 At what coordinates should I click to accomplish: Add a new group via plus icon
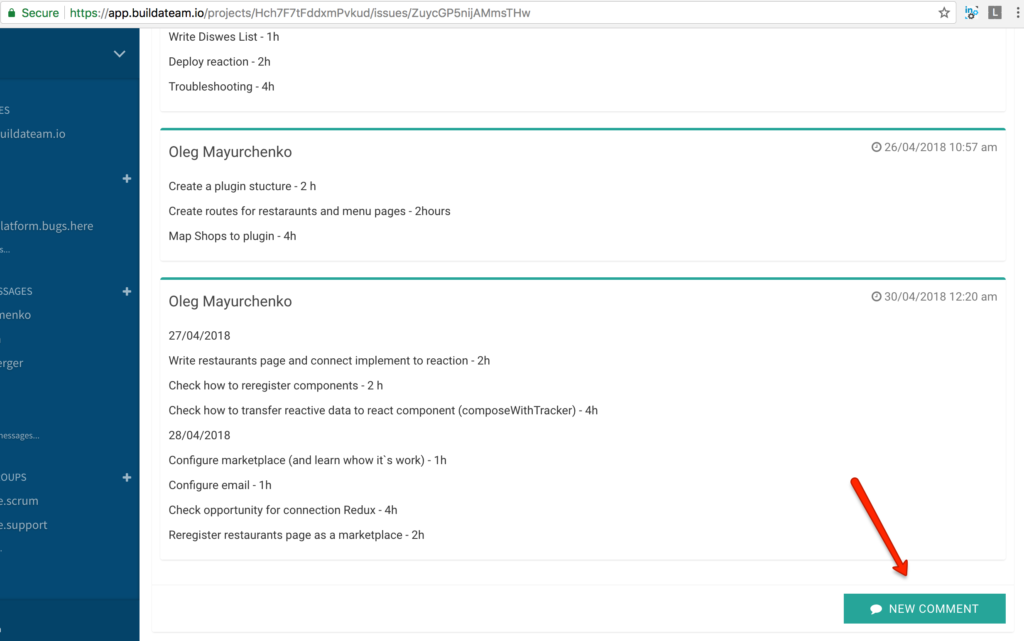click(127, 477)
